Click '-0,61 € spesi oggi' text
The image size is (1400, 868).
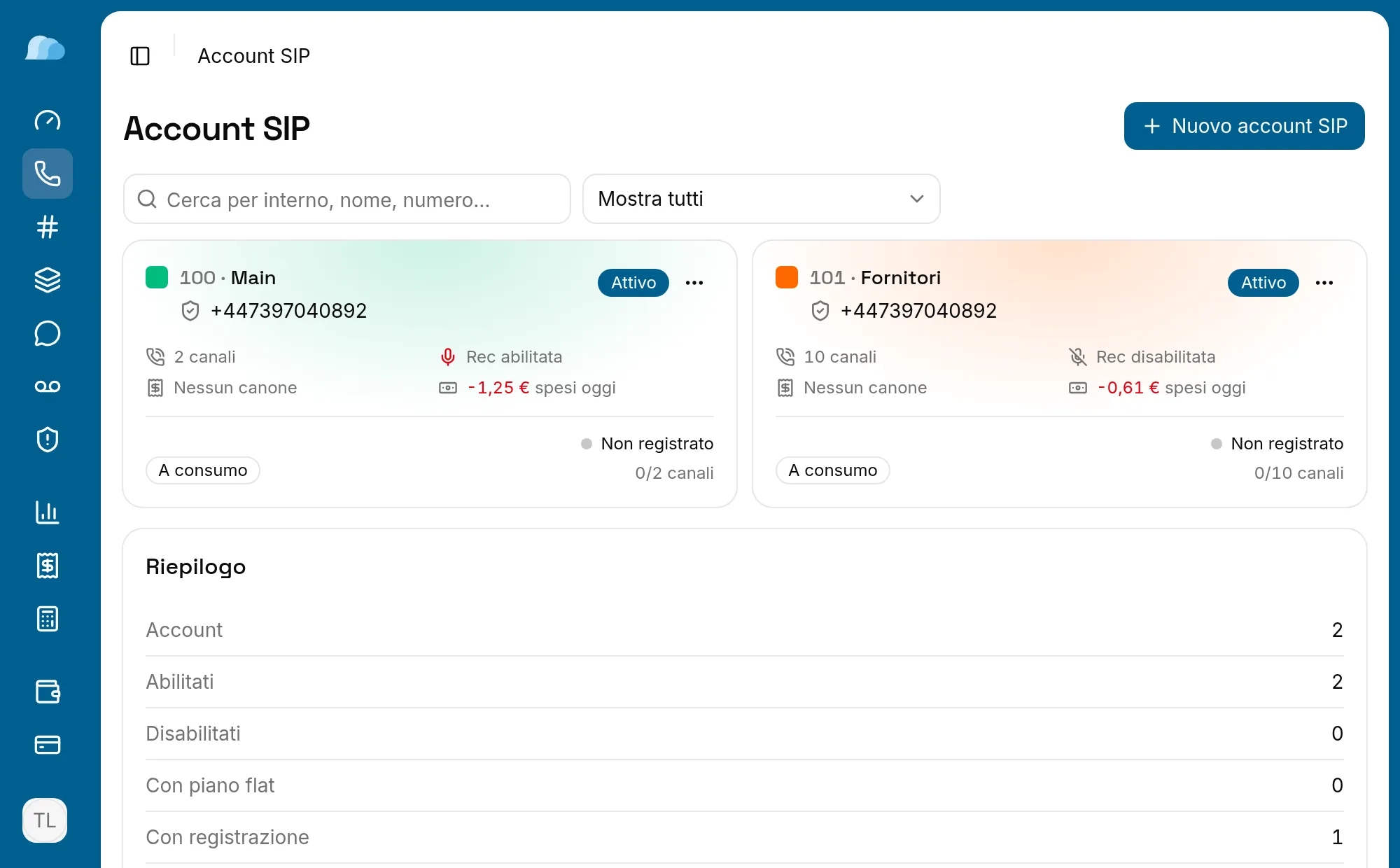coord(1172,388)
